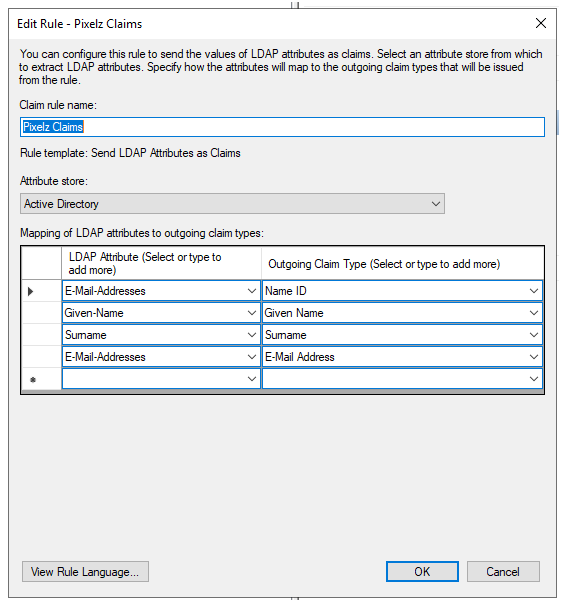Open fourth row E-Mail-Addresses LDAP dropdown
This screenshot has width=561, height=602.
click(252, 357)
